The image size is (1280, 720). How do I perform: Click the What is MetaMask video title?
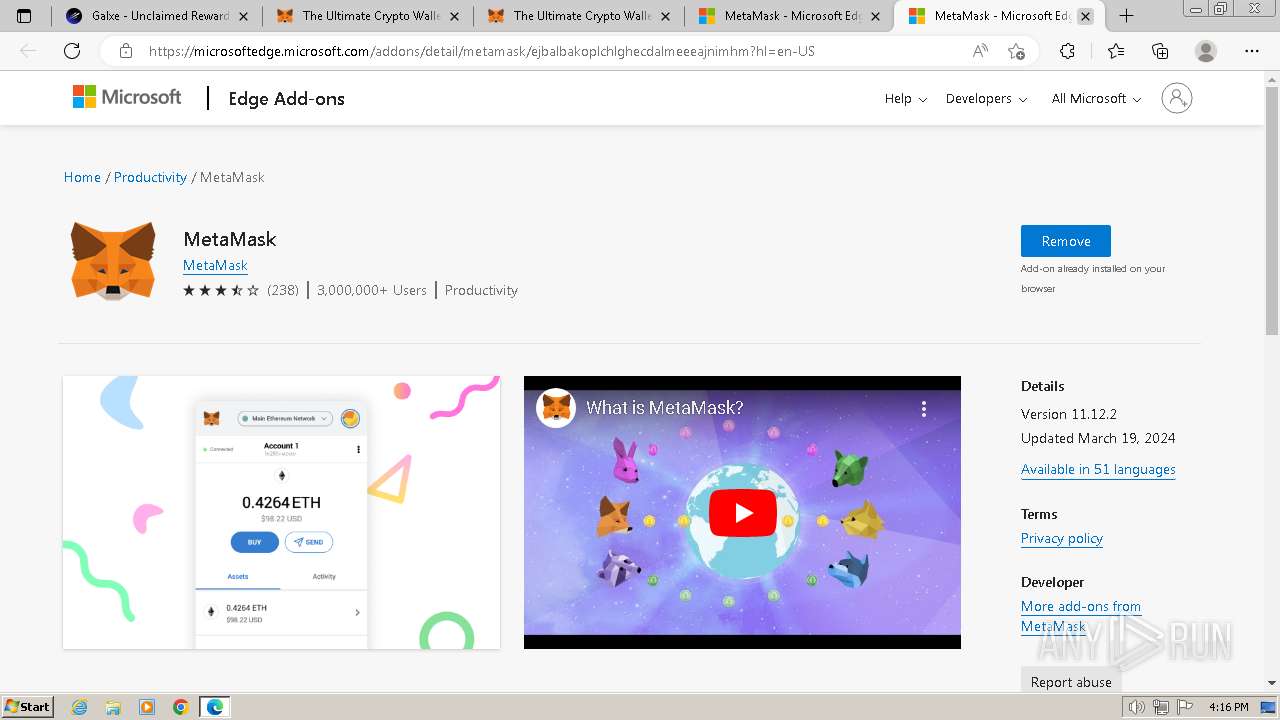(665, 408)
